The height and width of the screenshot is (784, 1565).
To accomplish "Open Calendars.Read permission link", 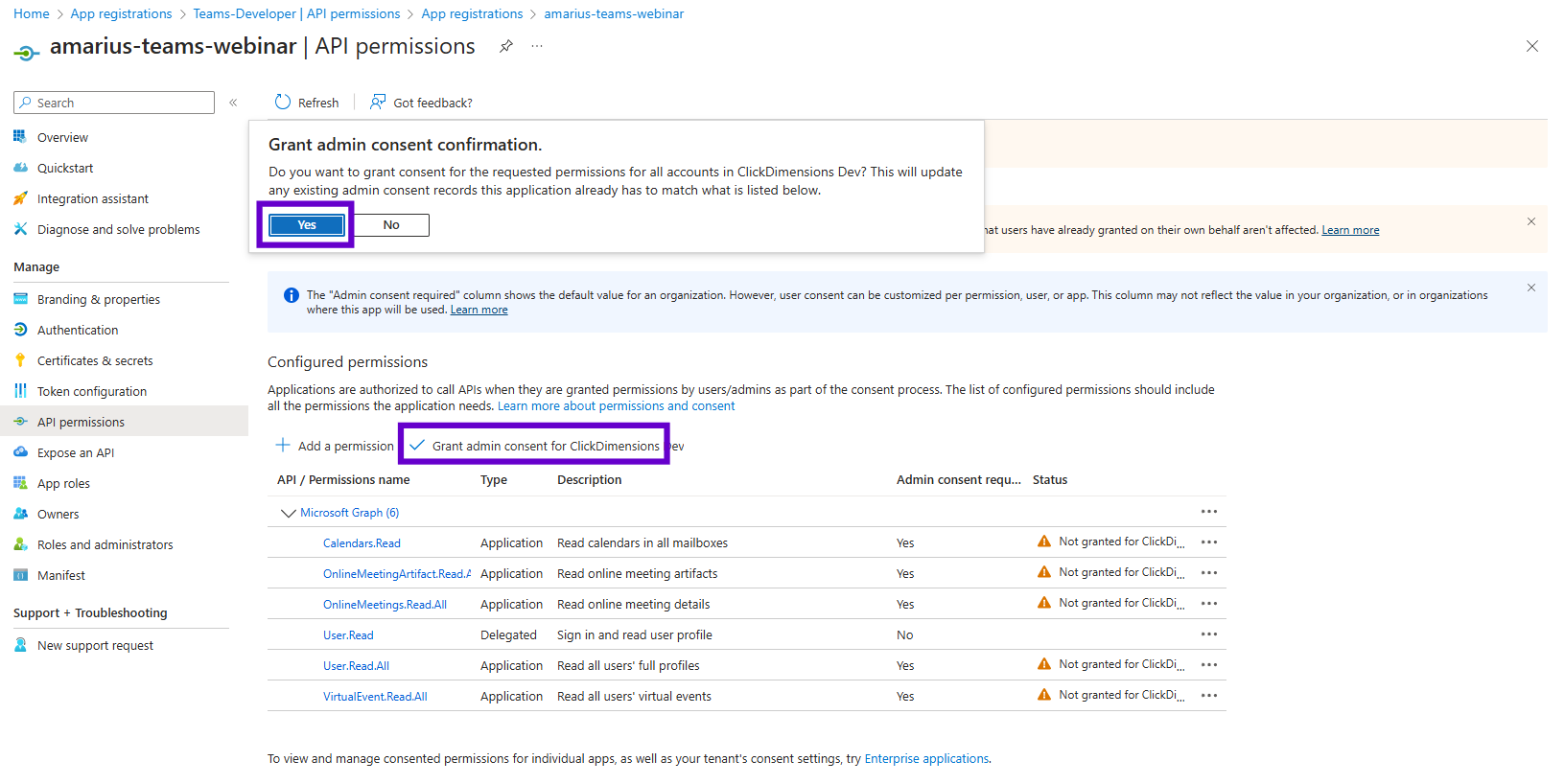I will coord(362,543).
